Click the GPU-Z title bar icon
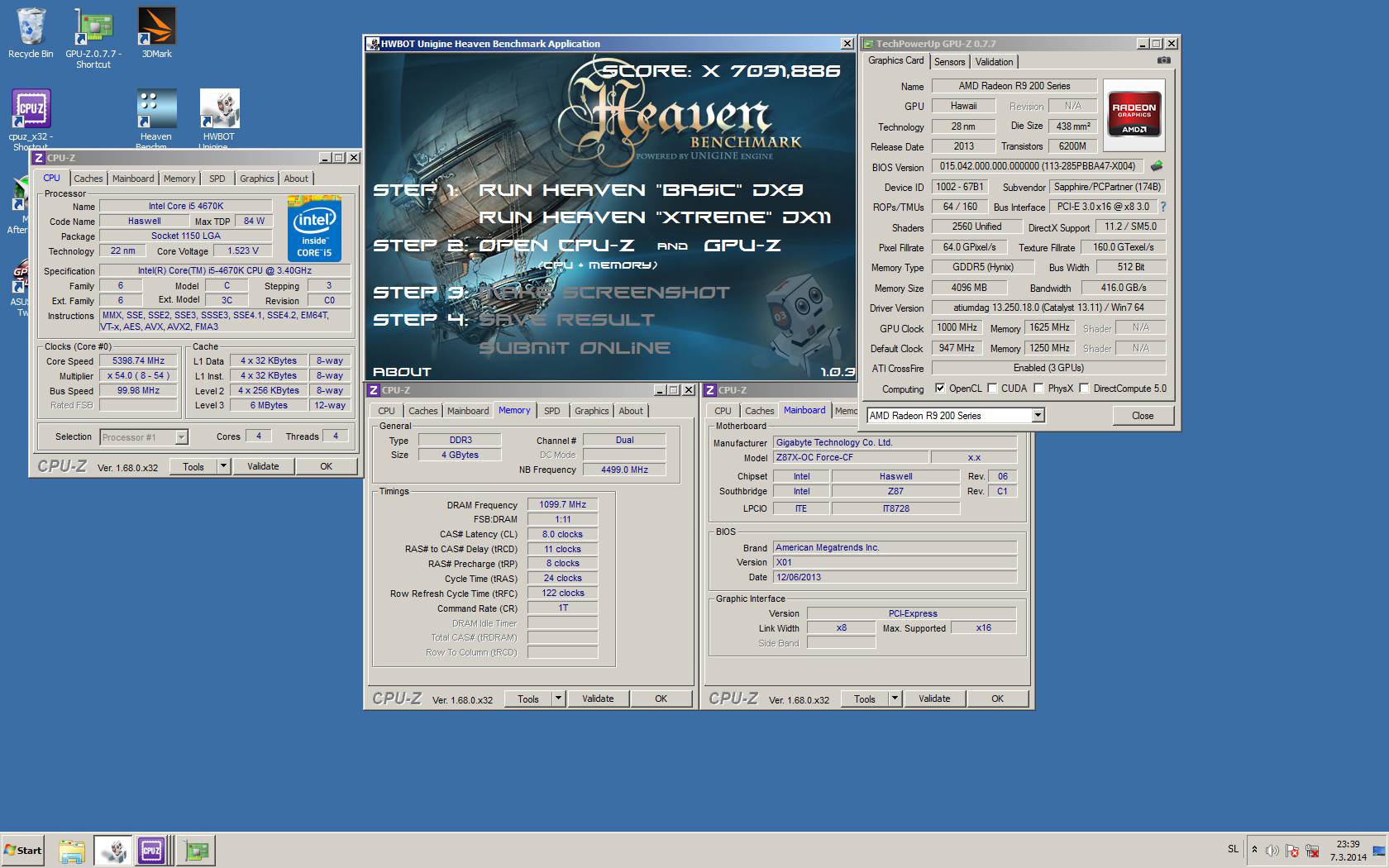The height and width of the screenshot is (868, 1389). tap(868, 44)
